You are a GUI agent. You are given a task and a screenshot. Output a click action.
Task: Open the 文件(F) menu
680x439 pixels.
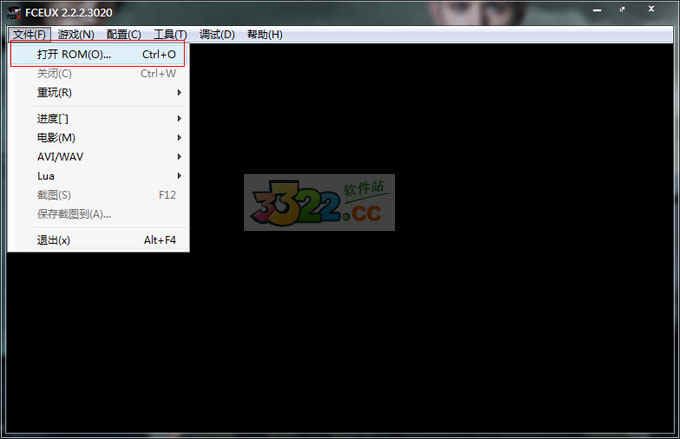(x=29, y=34)
